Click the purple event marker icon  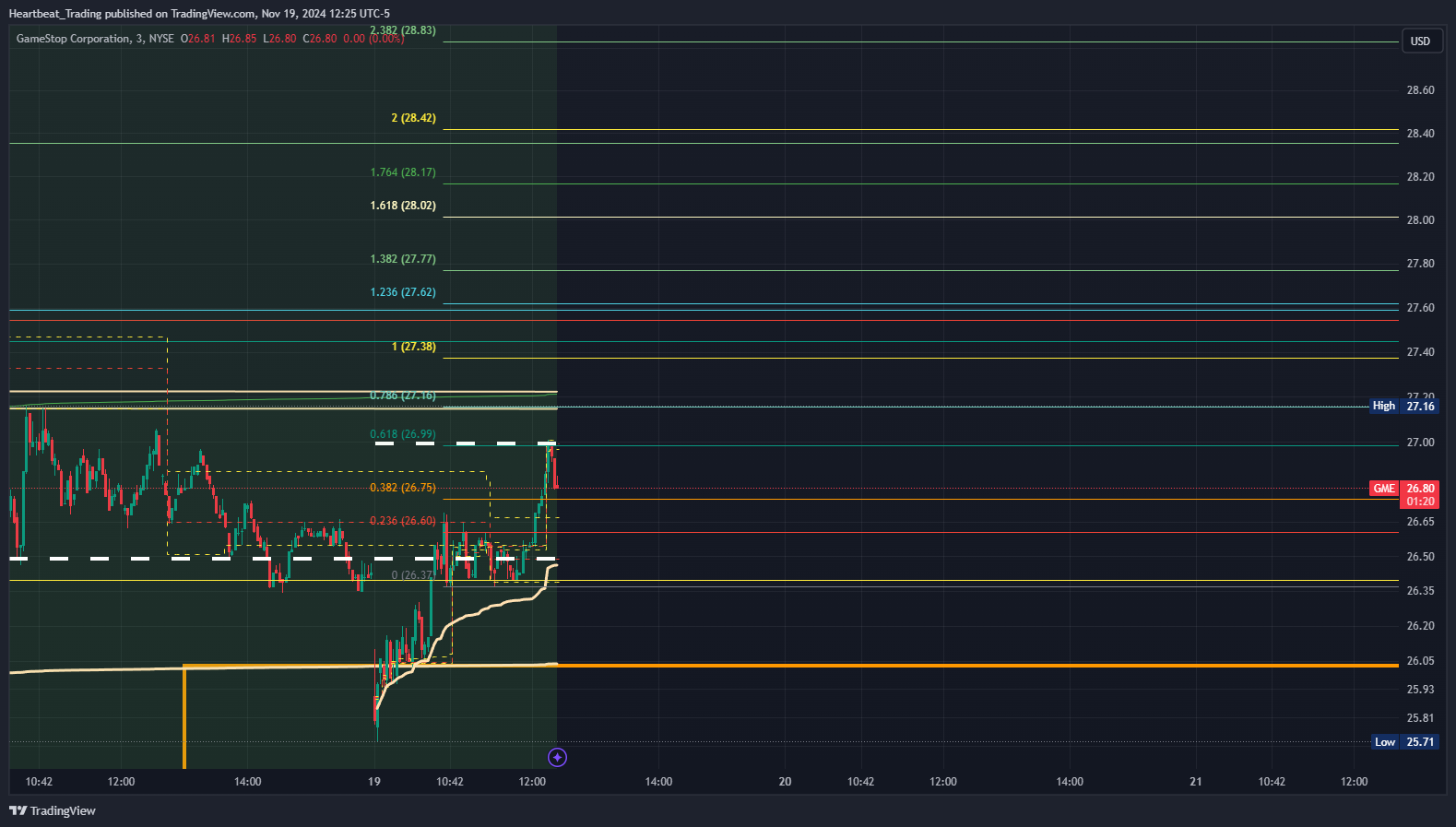pyautogui.click(x=557, y=758)
